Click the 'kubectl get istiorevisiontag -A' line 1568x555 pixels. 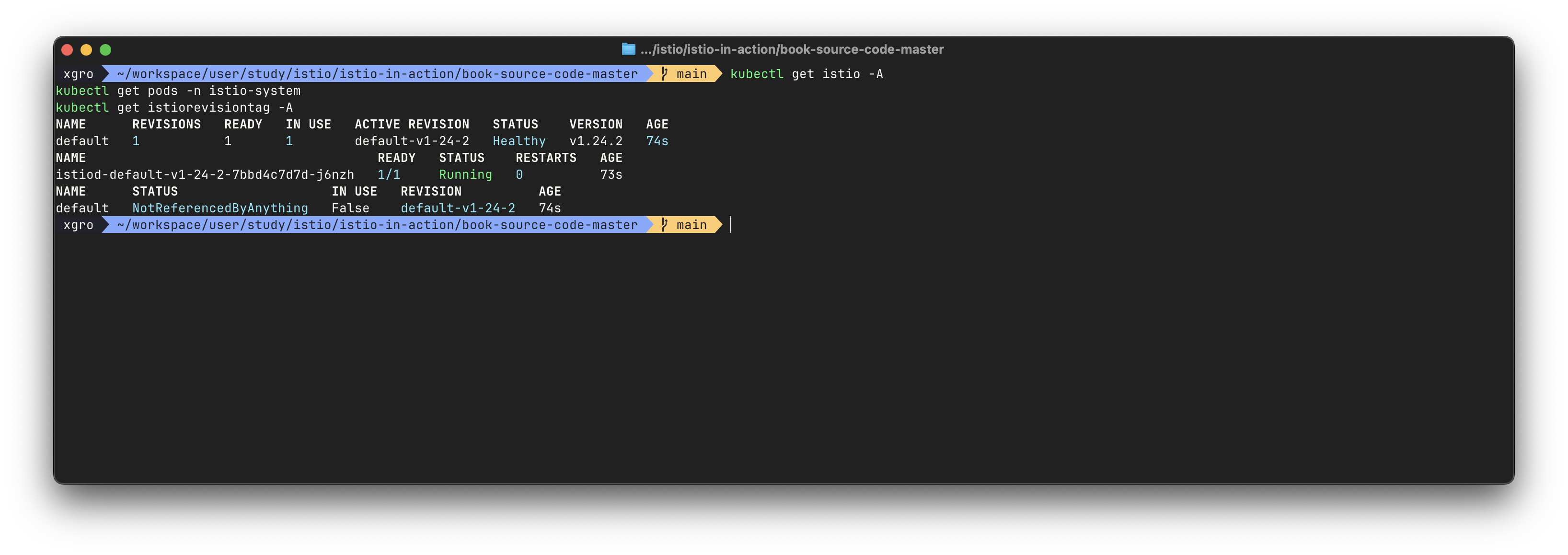tap(174, 108)
